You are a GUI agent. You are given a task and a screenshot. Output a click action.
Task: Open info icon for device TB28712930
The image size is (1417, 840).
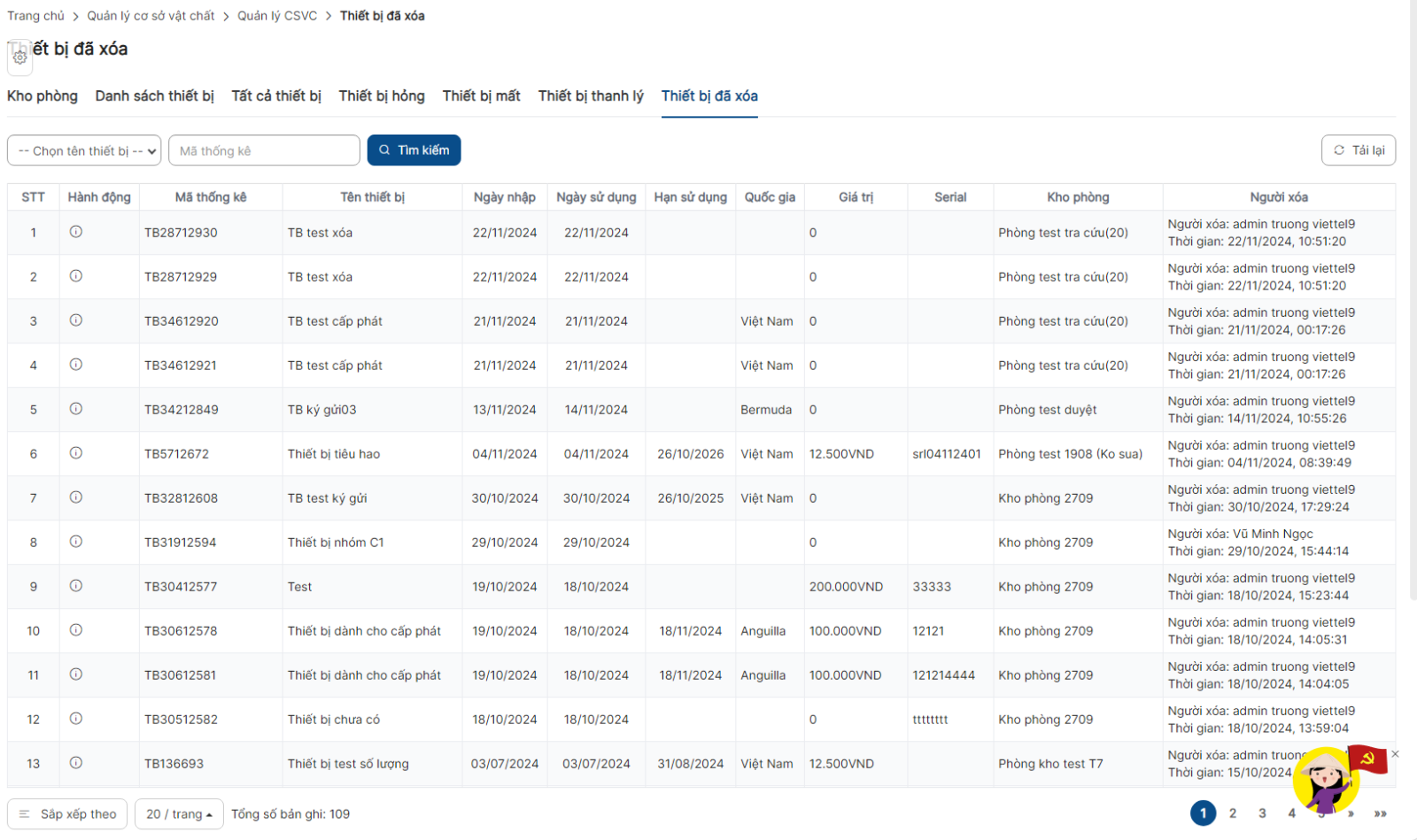pyautogui.click(x=76, y=232)
